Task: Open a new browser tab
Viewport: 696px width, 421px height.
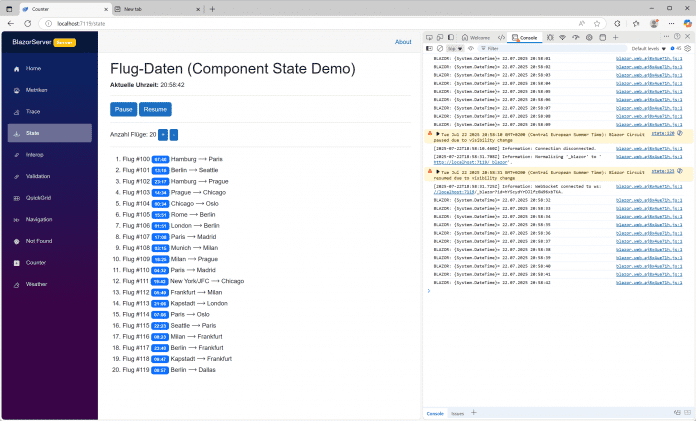Action: (212, 9)
